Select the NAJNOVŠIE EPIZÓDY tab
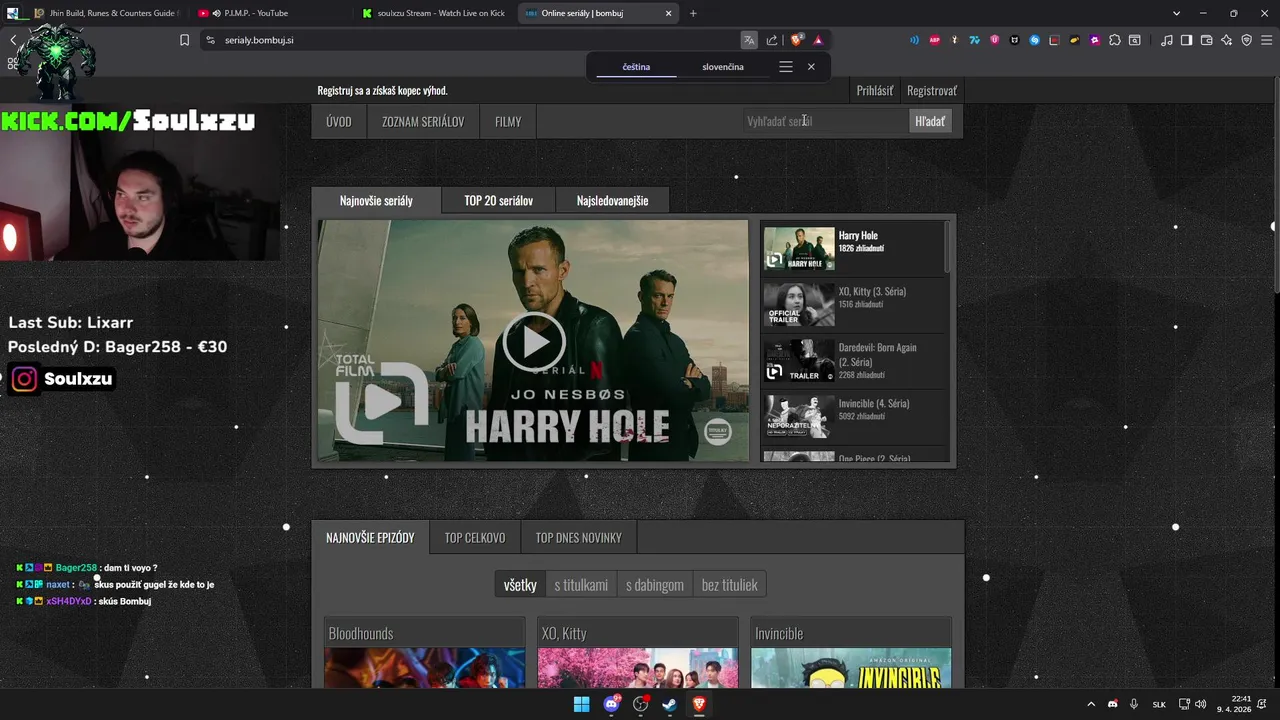 [370, 538]
